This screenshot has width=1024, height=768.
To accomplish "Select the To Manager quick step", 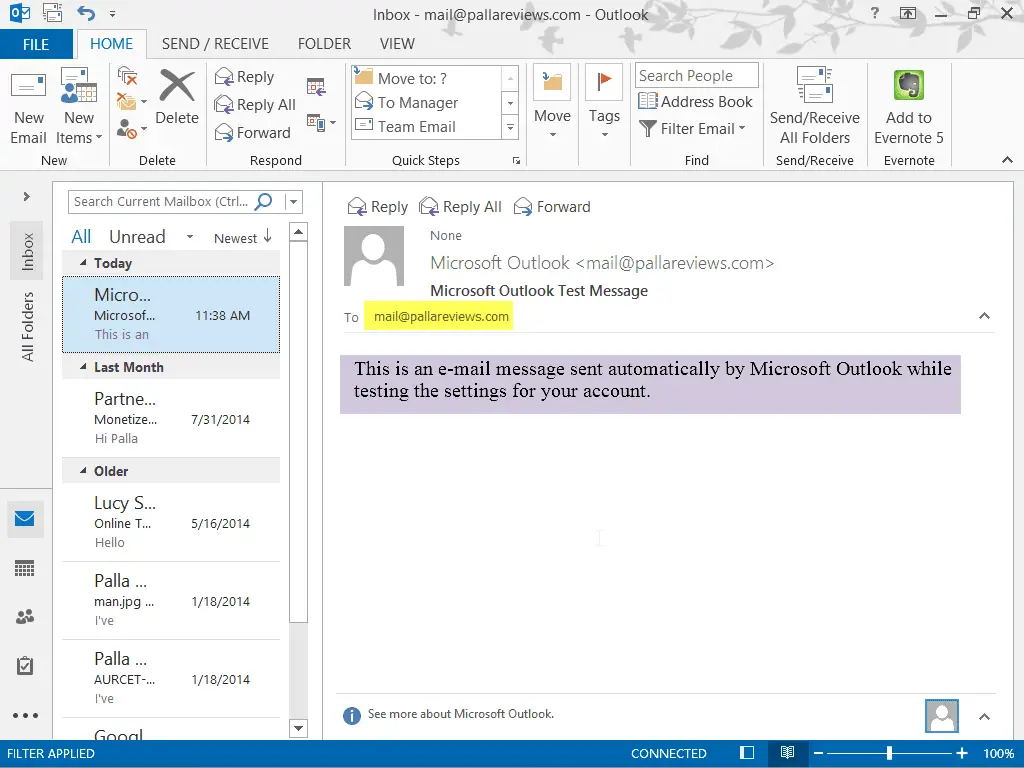I will click(x=427, y=103).
